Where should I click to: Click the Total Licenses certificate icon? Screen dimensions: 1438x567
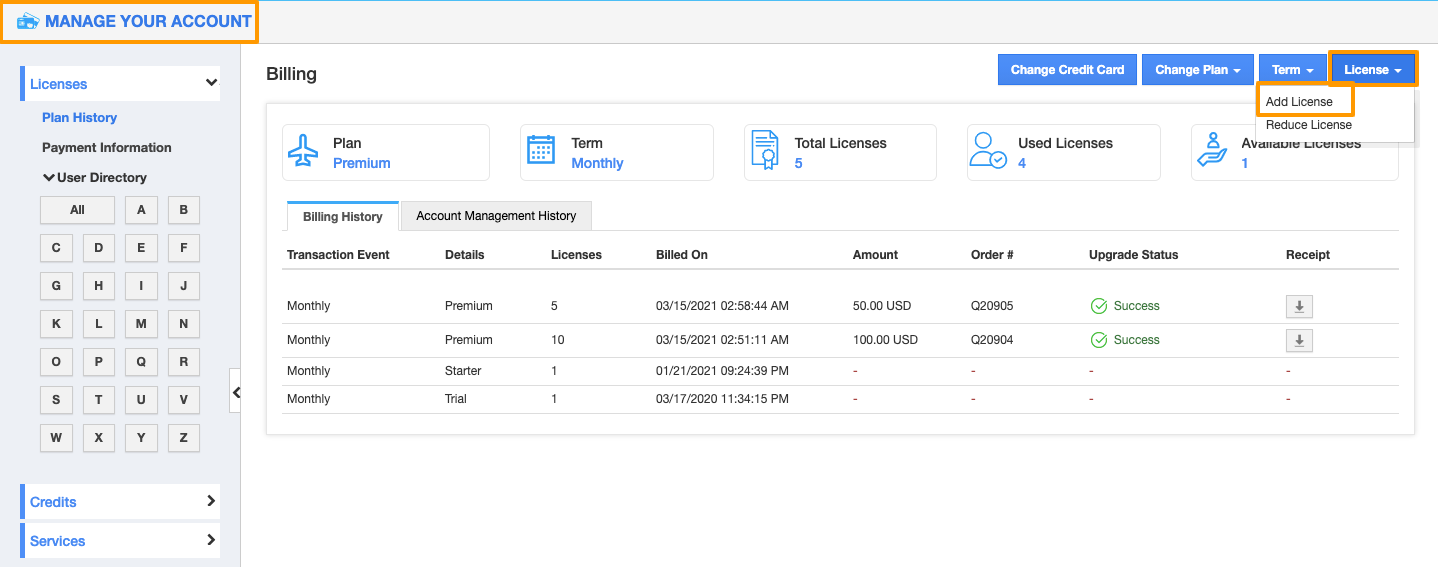pos(765,151)
